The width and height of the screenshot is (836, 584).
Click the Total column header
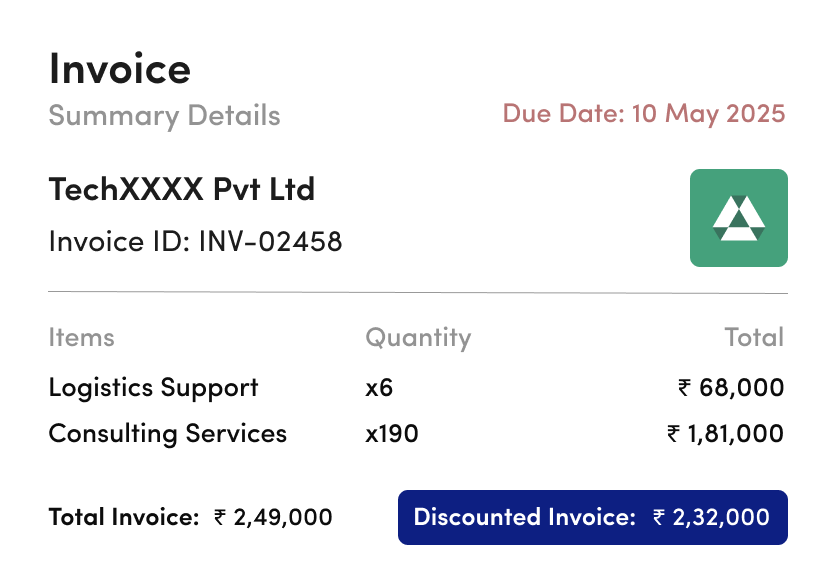pos(754,338)
